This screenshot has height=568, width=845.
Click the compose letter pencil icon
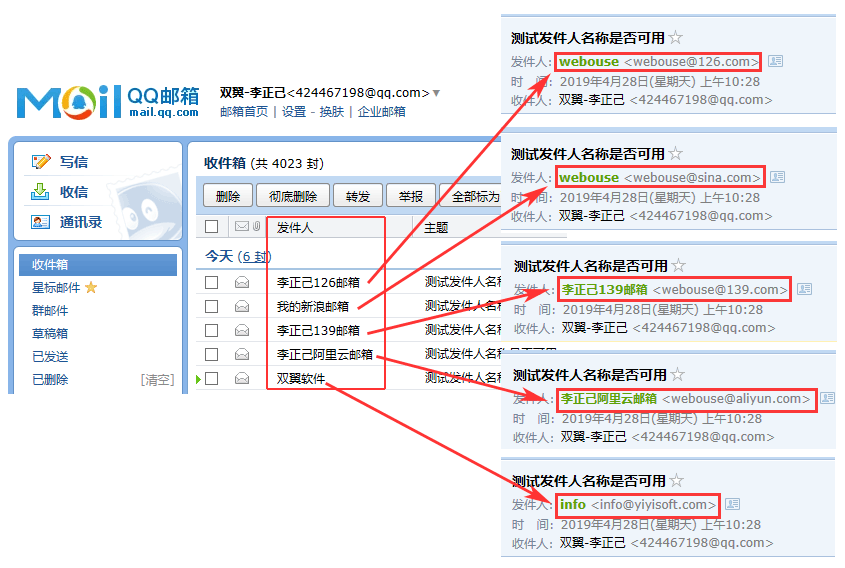coord(41,161)
